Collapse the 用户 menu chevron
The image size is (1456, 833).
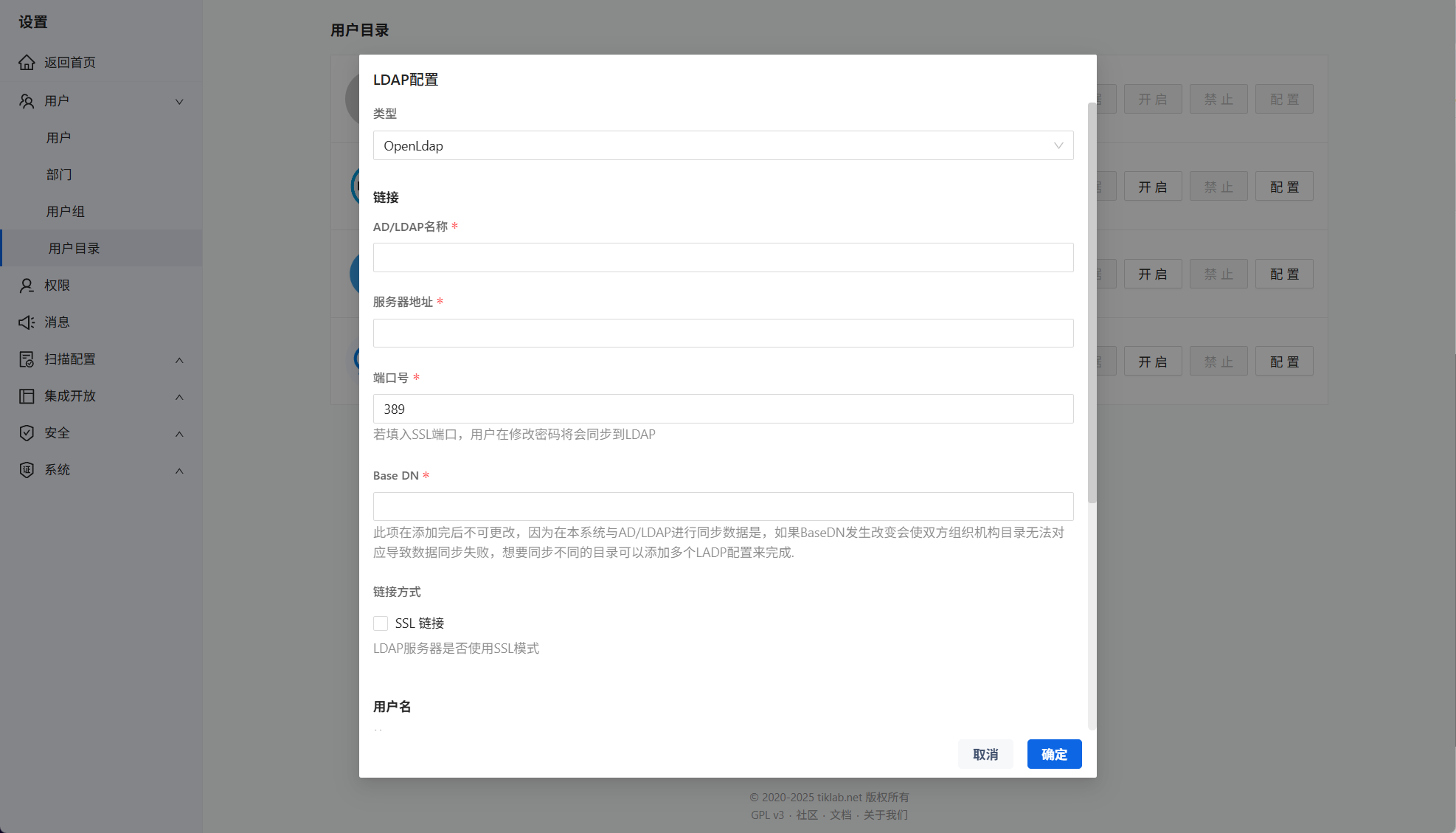[x=179, y=102]
